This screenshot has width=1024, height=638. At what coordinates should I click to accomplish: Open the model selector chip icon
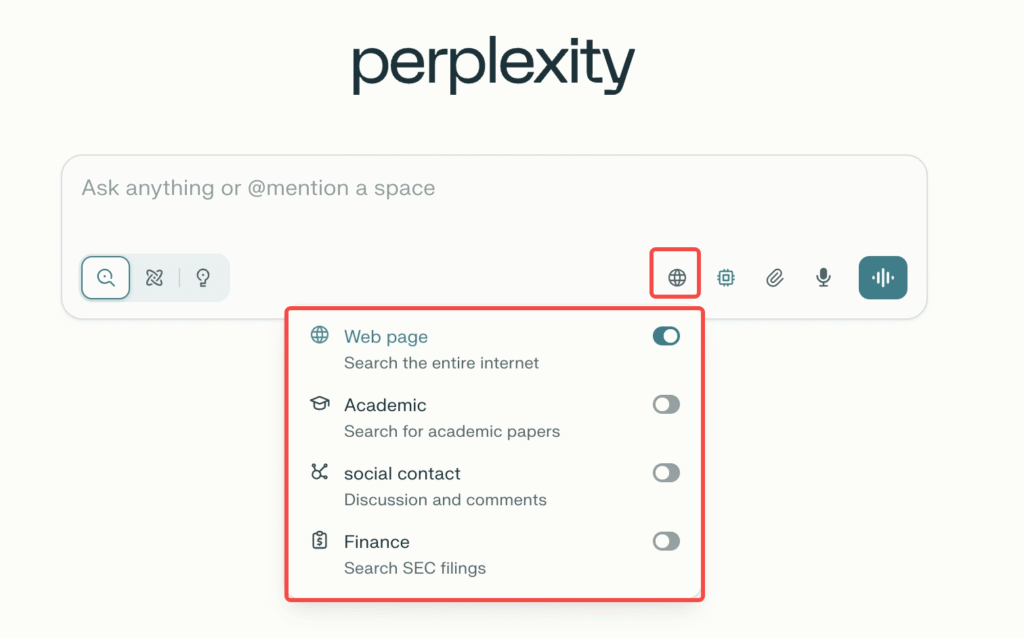tap(726, 277)
